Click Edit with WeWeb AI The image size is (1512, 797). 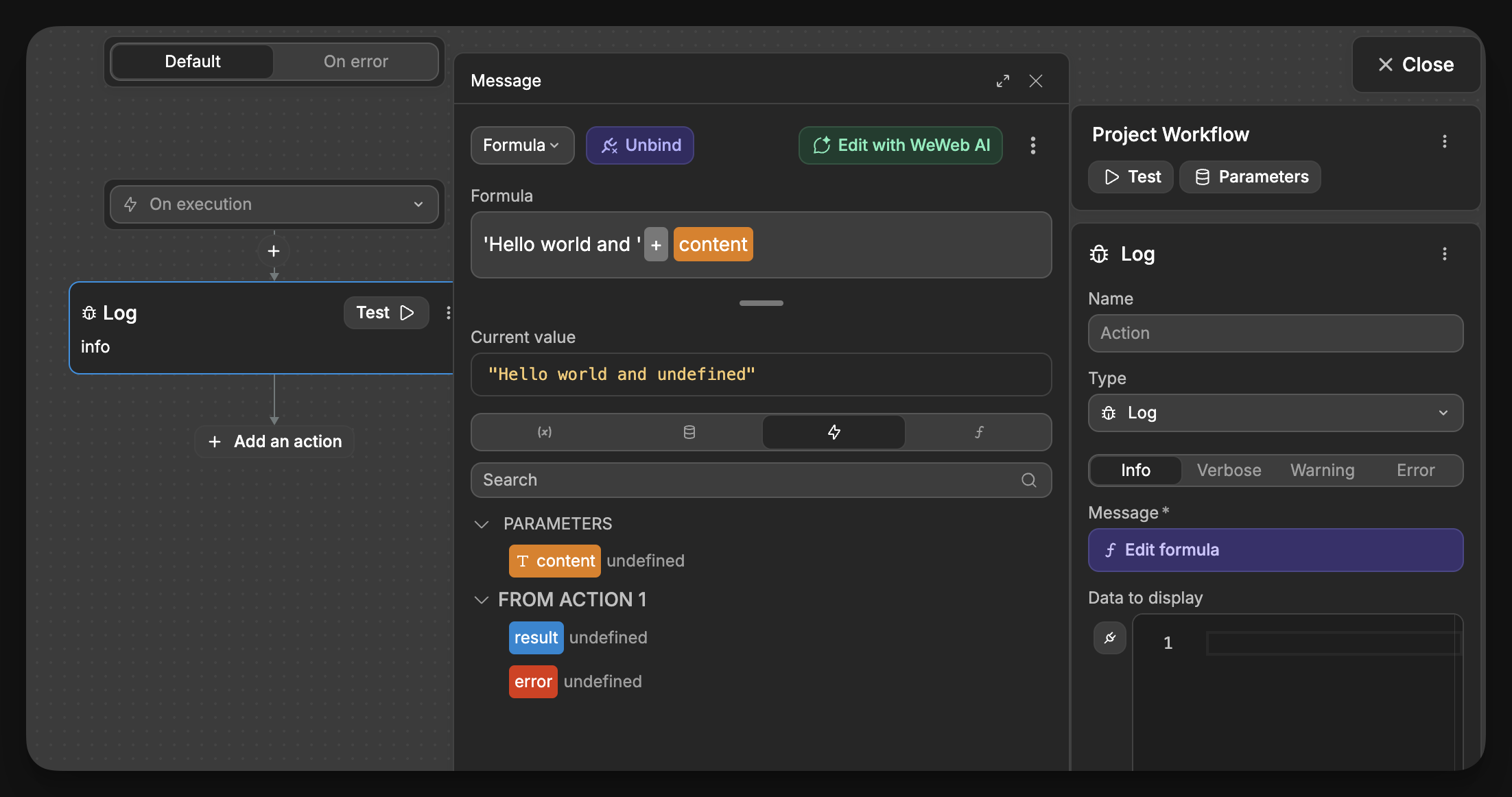(x=900, y=145)
